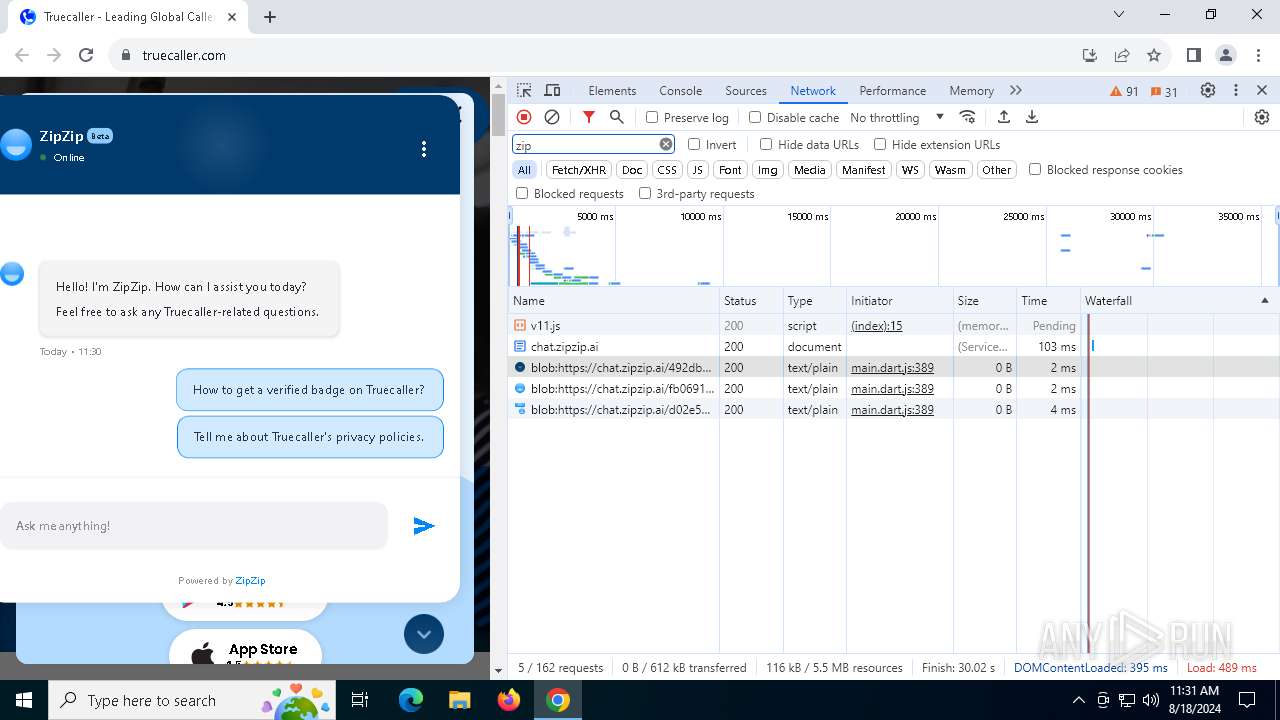
Task: Sort requests by Waterfall column
Action: coord(1179,300)
